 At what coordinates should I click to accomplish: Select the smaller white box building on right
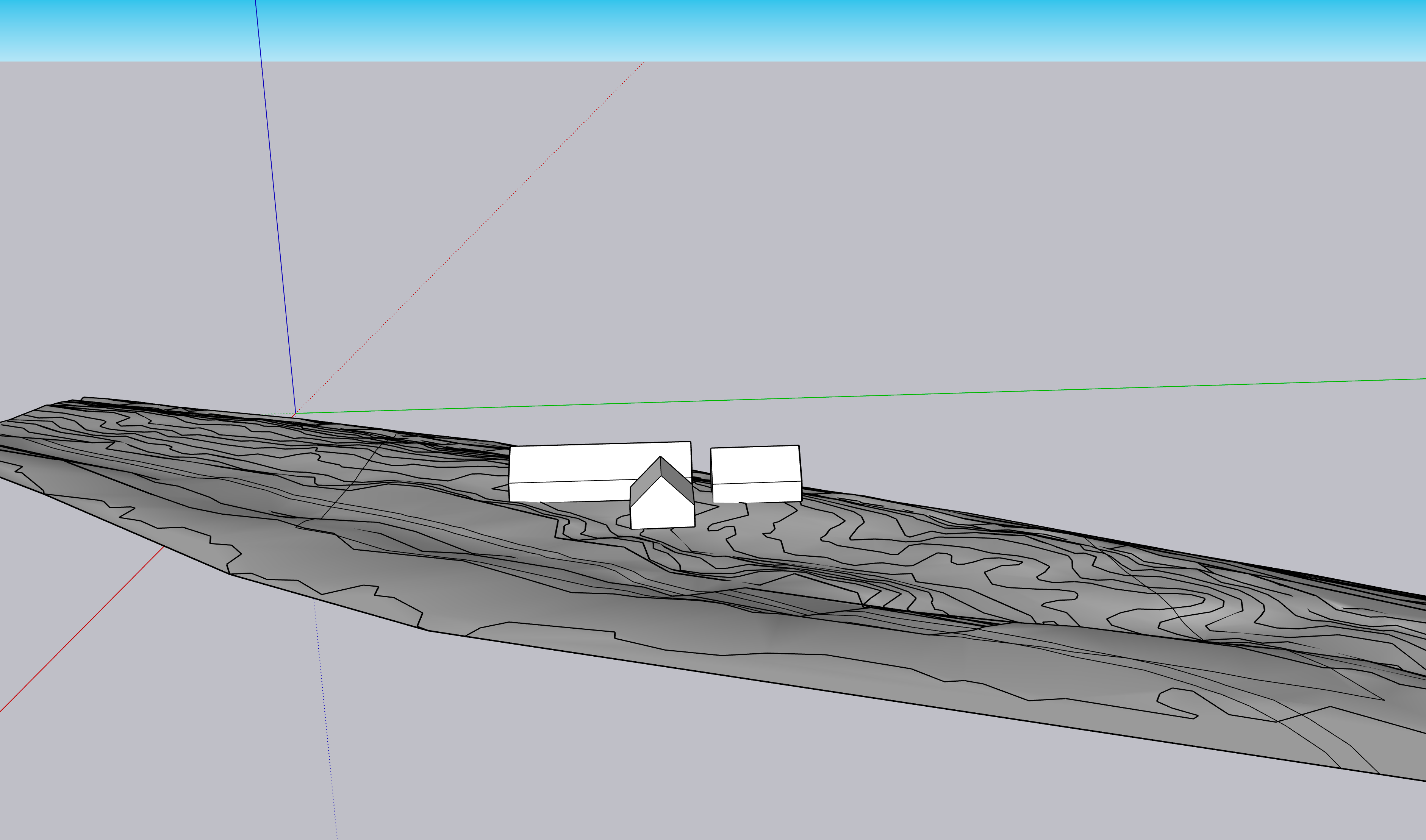pos(756,474)
